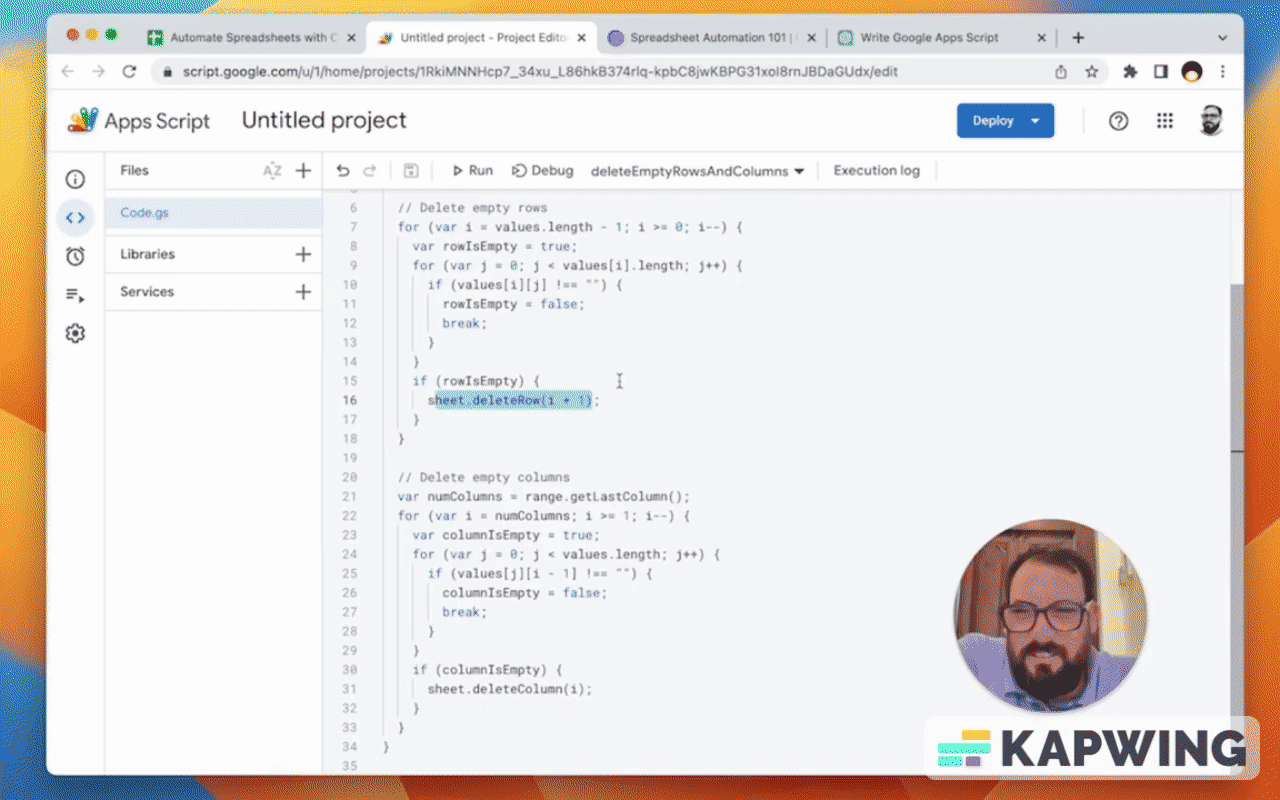Click browser Forward arrow
This screenshot has height=800, width=1280.
pos(98,72)
